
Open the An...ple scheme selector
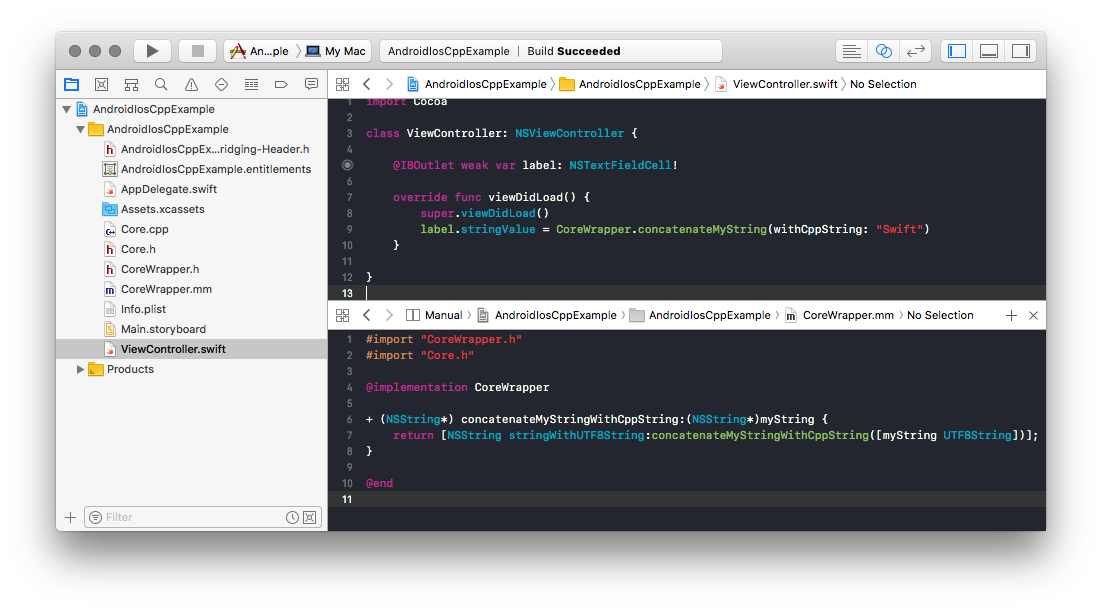[x=259, y=51]
